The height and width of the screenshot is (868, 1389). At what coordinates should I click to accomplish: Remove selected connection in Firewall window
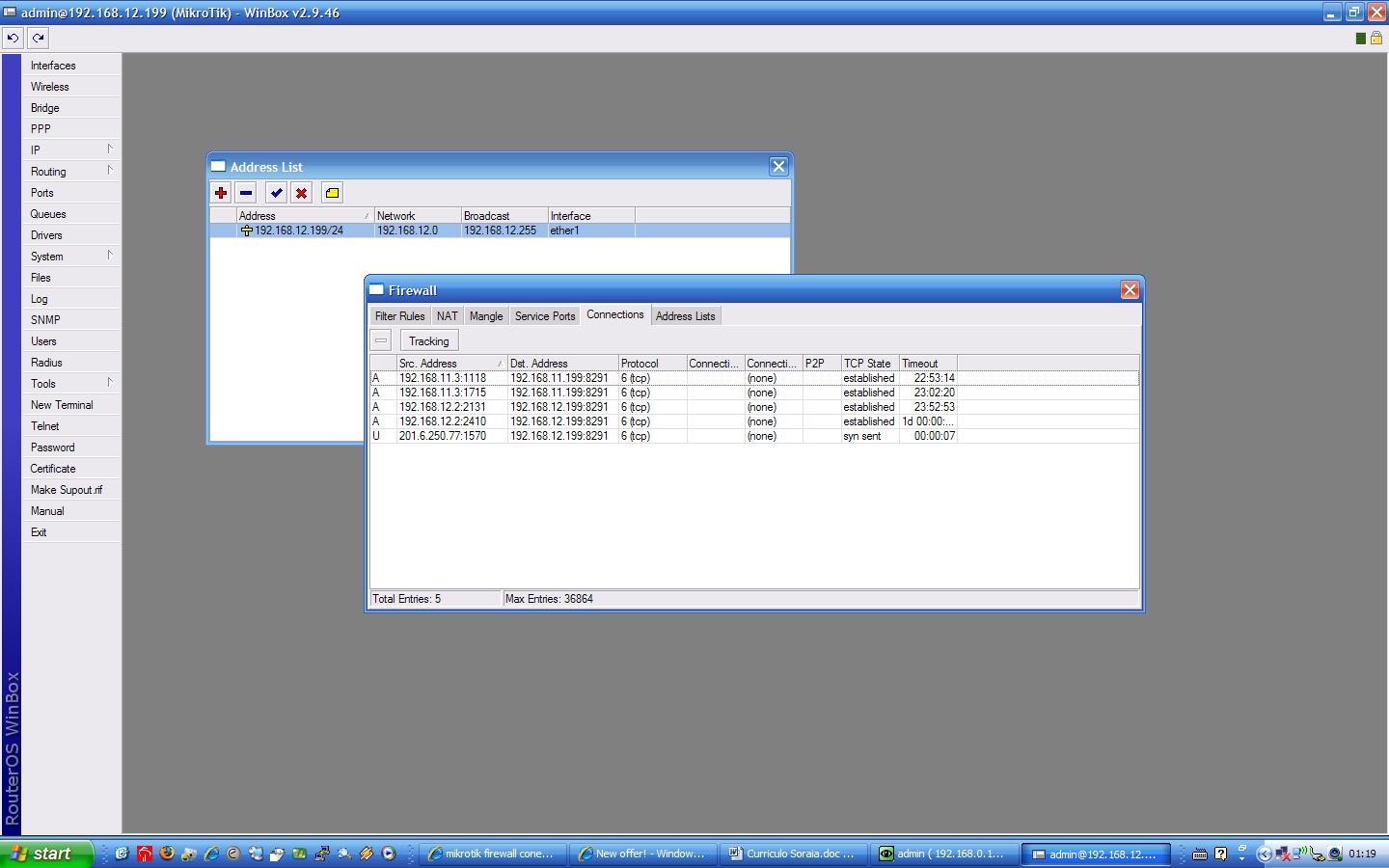(x=381, y=340)
